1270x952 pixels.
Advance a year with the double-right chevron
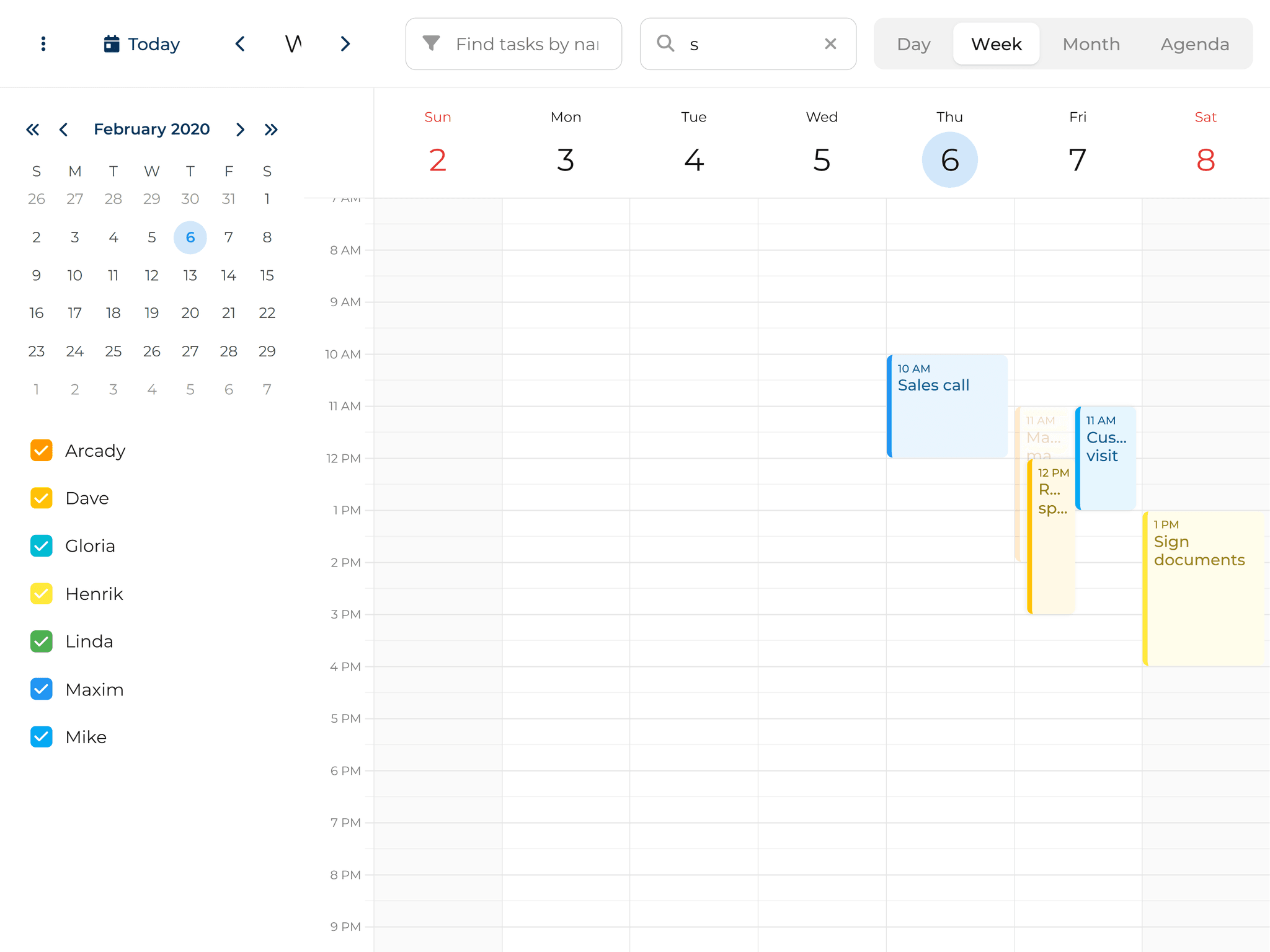coord(272,129)
